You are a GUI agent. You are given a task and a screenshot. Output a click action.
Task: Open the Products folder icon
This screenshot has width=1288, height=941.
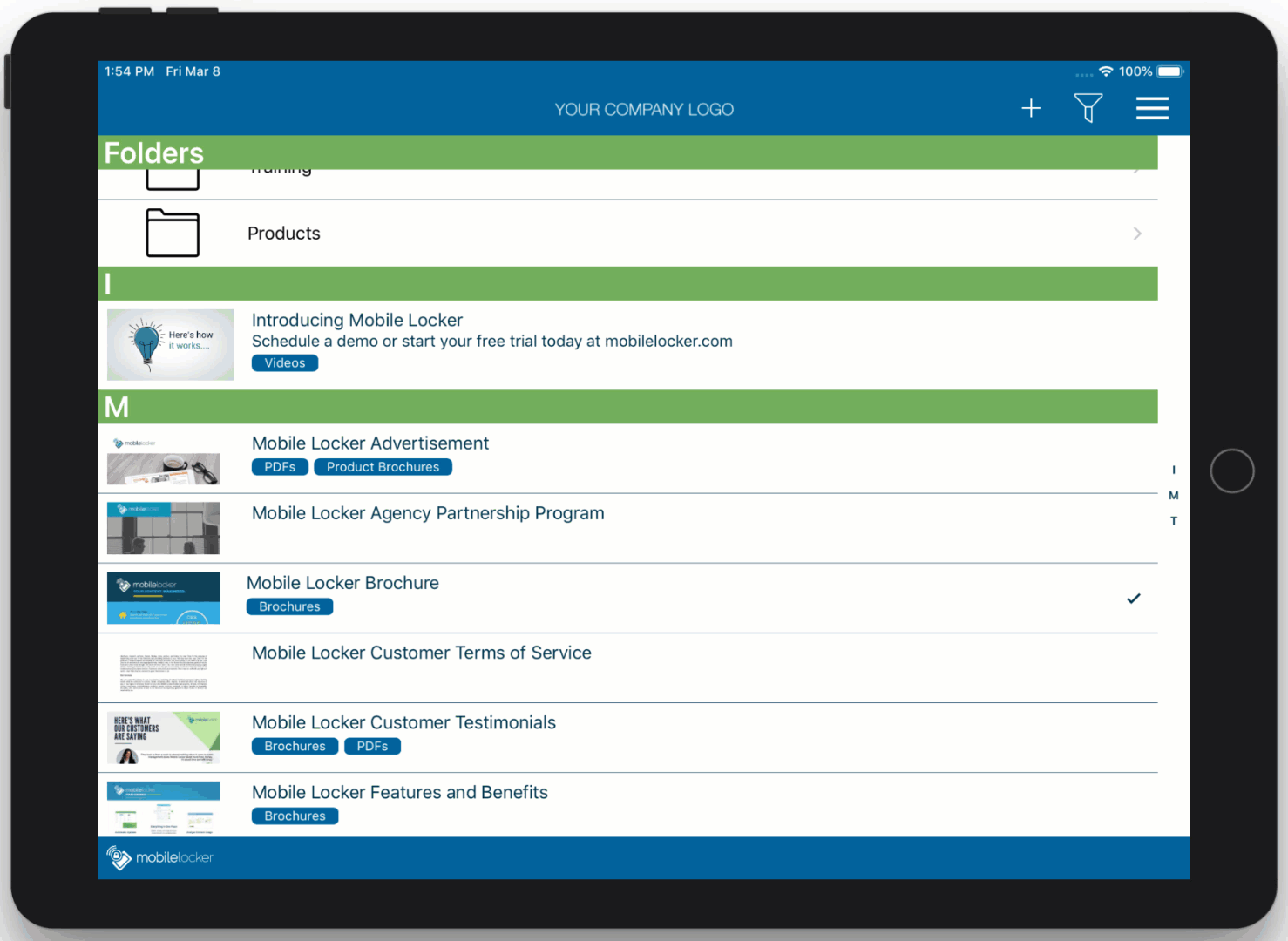[173, 233]
